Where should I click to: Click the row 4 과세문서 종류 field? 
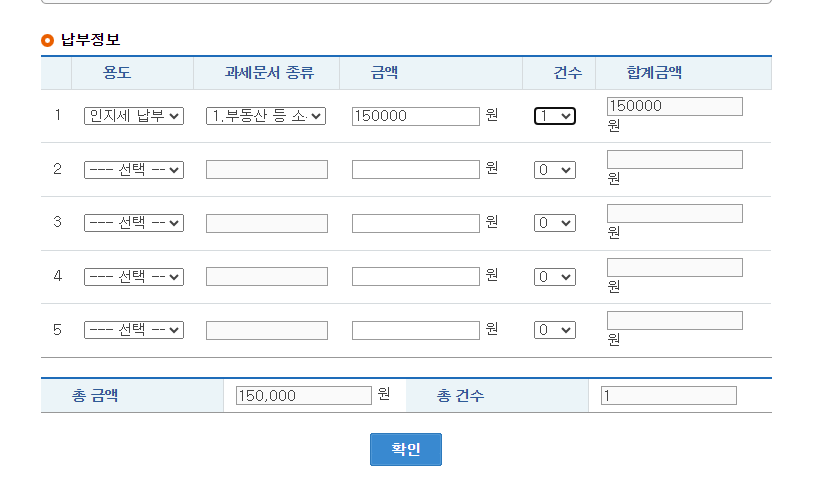point(267,277)
